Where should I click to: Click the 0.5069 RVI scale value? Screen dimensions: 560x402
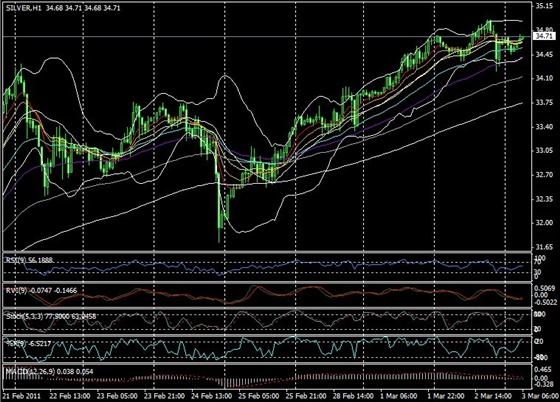point(545,288)
